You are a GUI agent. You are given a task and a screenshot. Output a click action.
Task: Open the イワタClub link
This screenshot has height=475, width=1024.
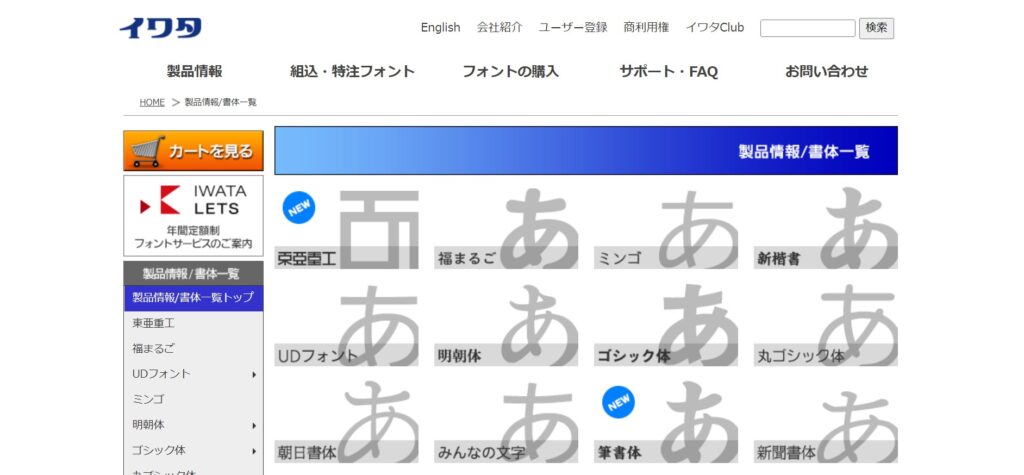[x=714, y=27]
